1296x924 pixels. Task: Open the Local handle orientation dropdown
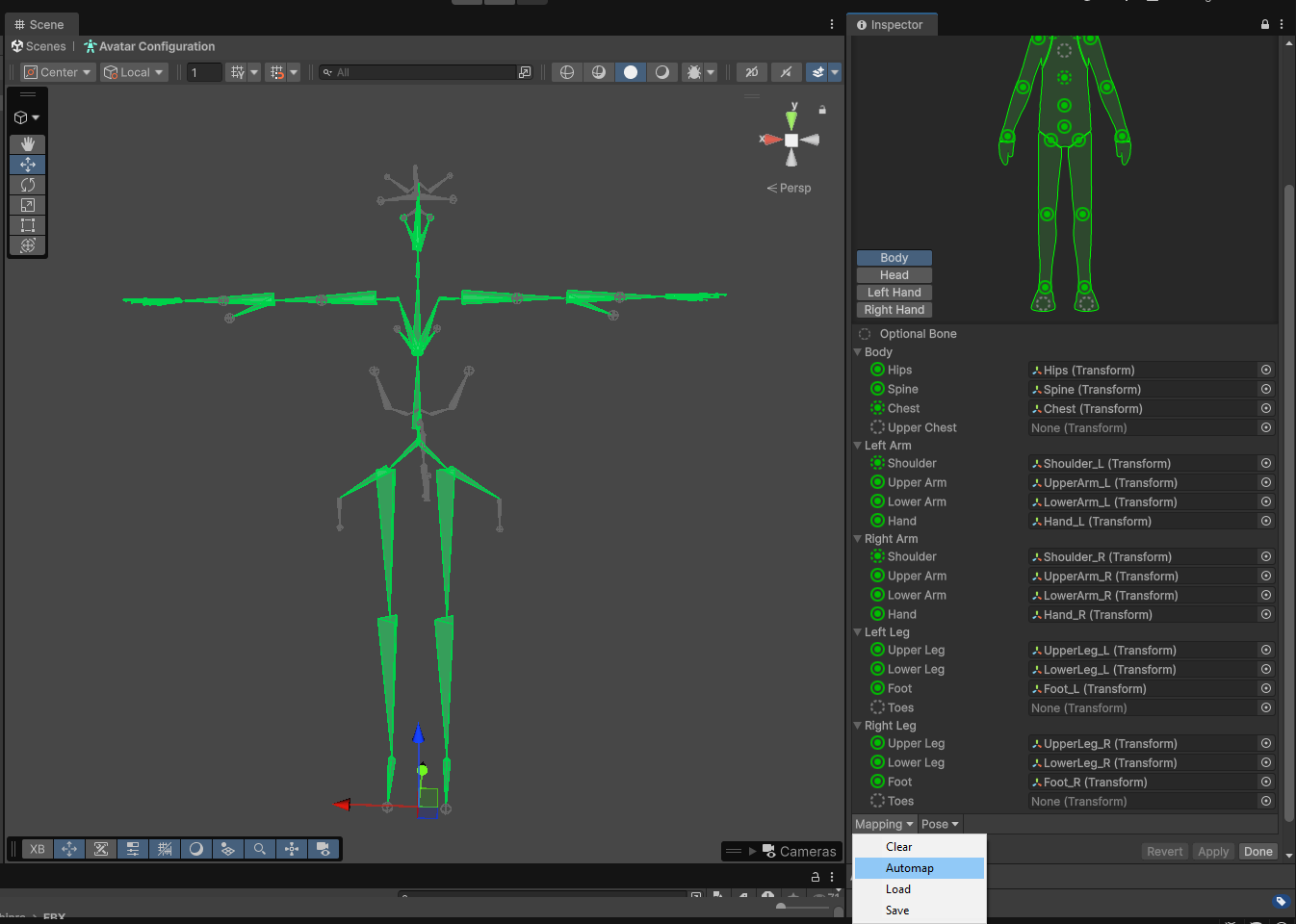(x=133, y=71)
